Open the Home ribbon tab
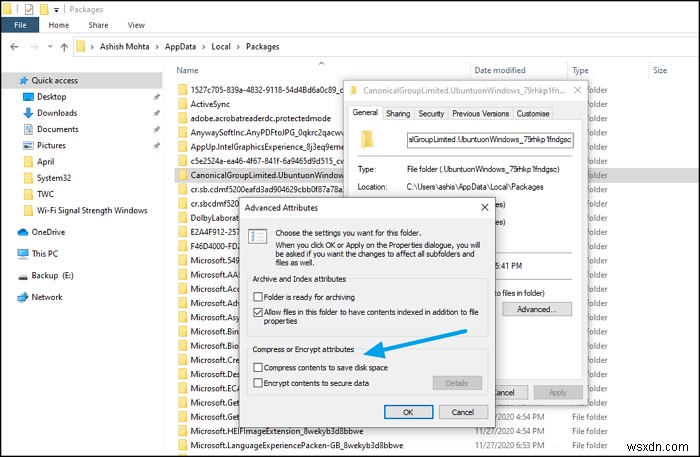Screen dimensions: 700x457 tap(58, 25)
